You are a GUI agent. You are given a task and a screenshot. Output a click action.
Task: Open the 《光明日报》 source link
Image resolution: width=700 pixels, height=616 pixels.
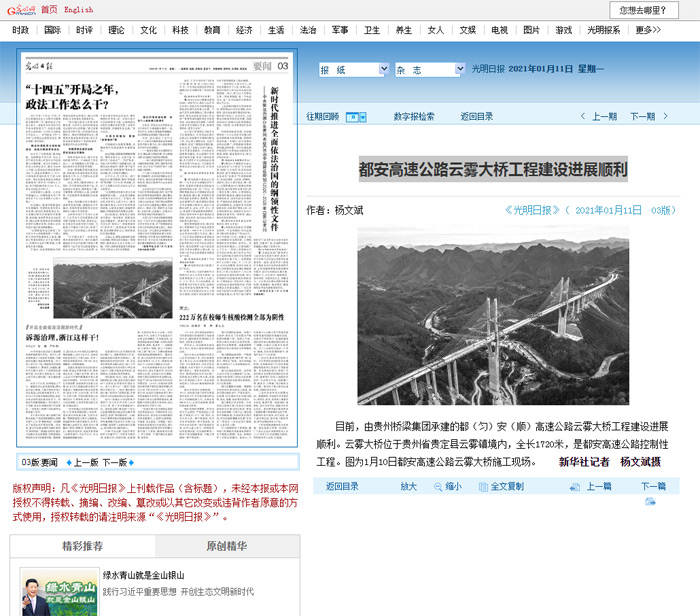(x=532, y=210)
